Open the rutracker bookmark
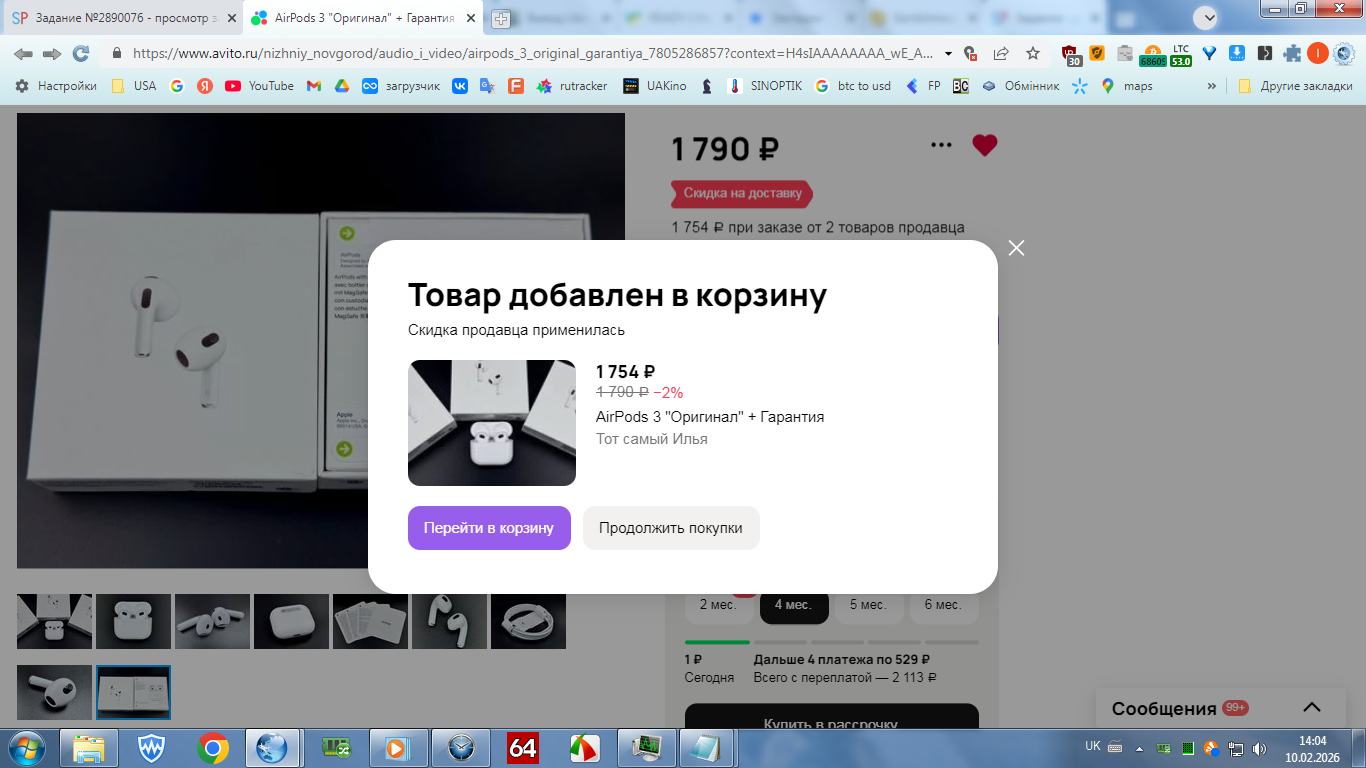1366x768 pixels. (572, 86)
